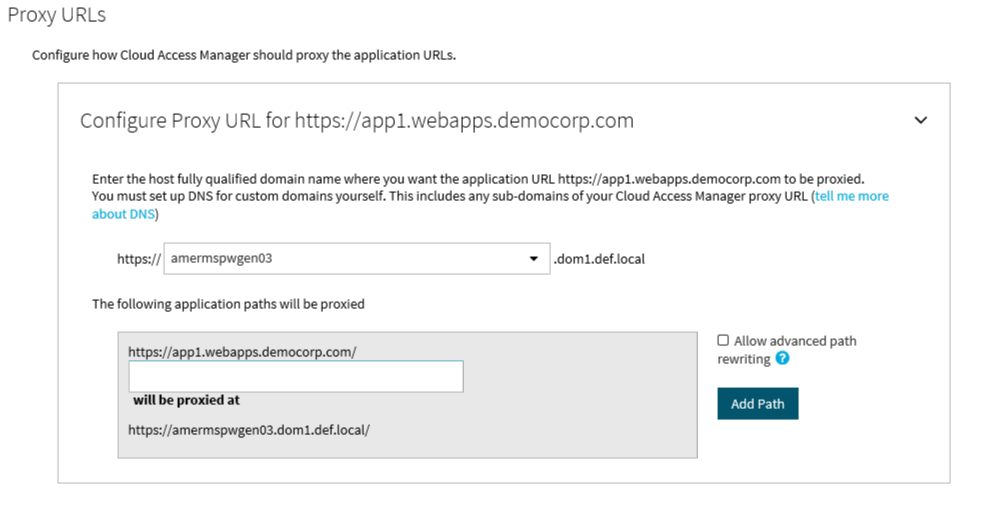Click the https://app1.webapps.democorp.com/ path label

coord(242,352)
